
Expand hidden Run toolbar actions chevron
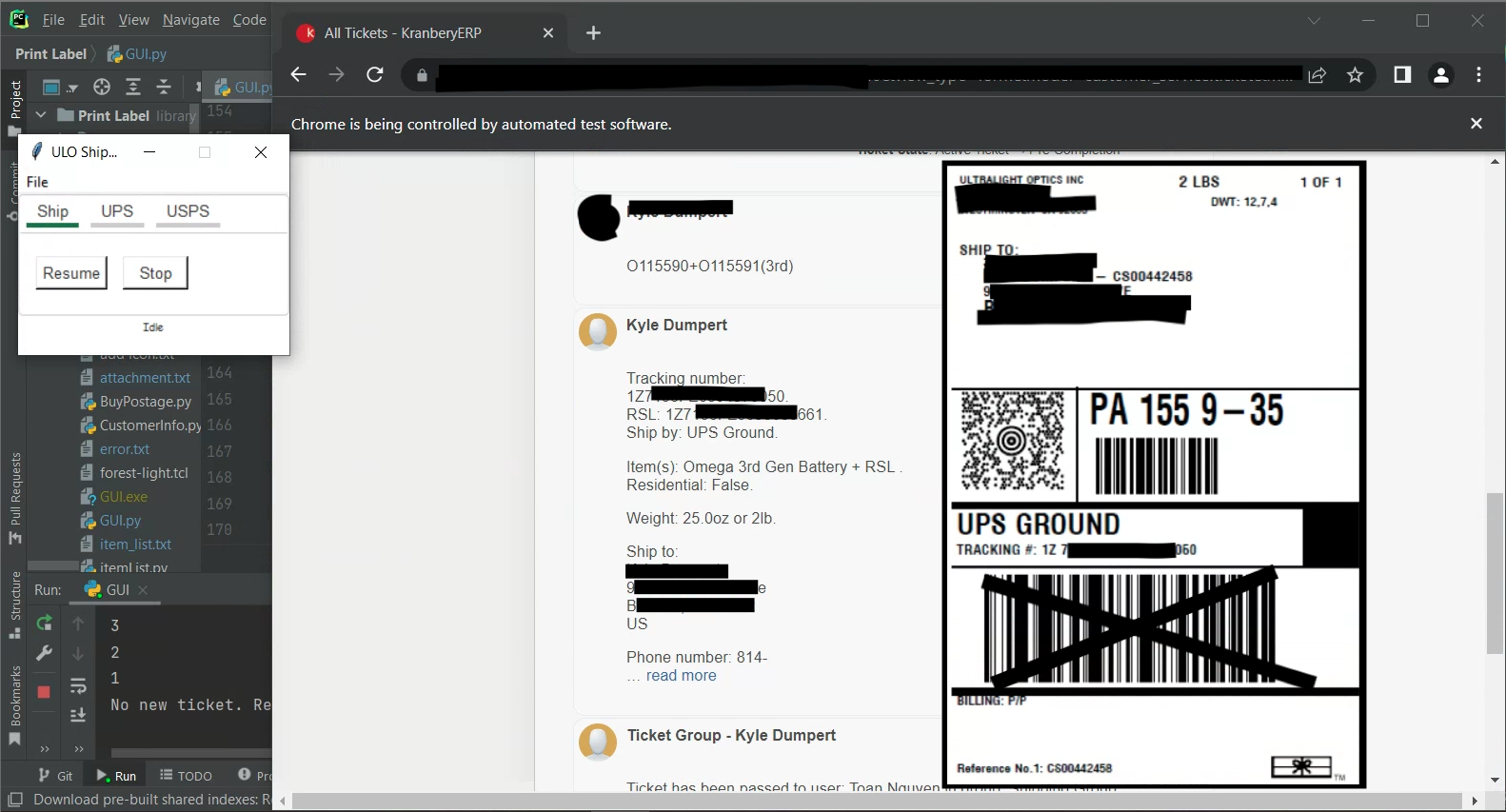[44, 749]
